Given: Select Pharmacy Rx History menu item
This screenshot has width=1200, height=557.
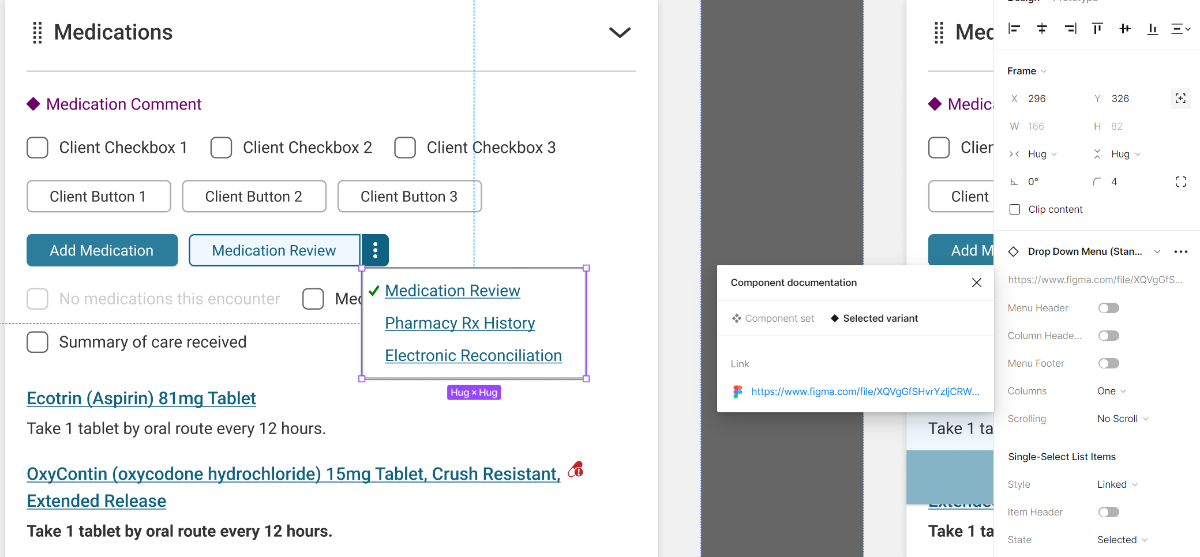Looking at the screenshot, I should tap(460, 323).
